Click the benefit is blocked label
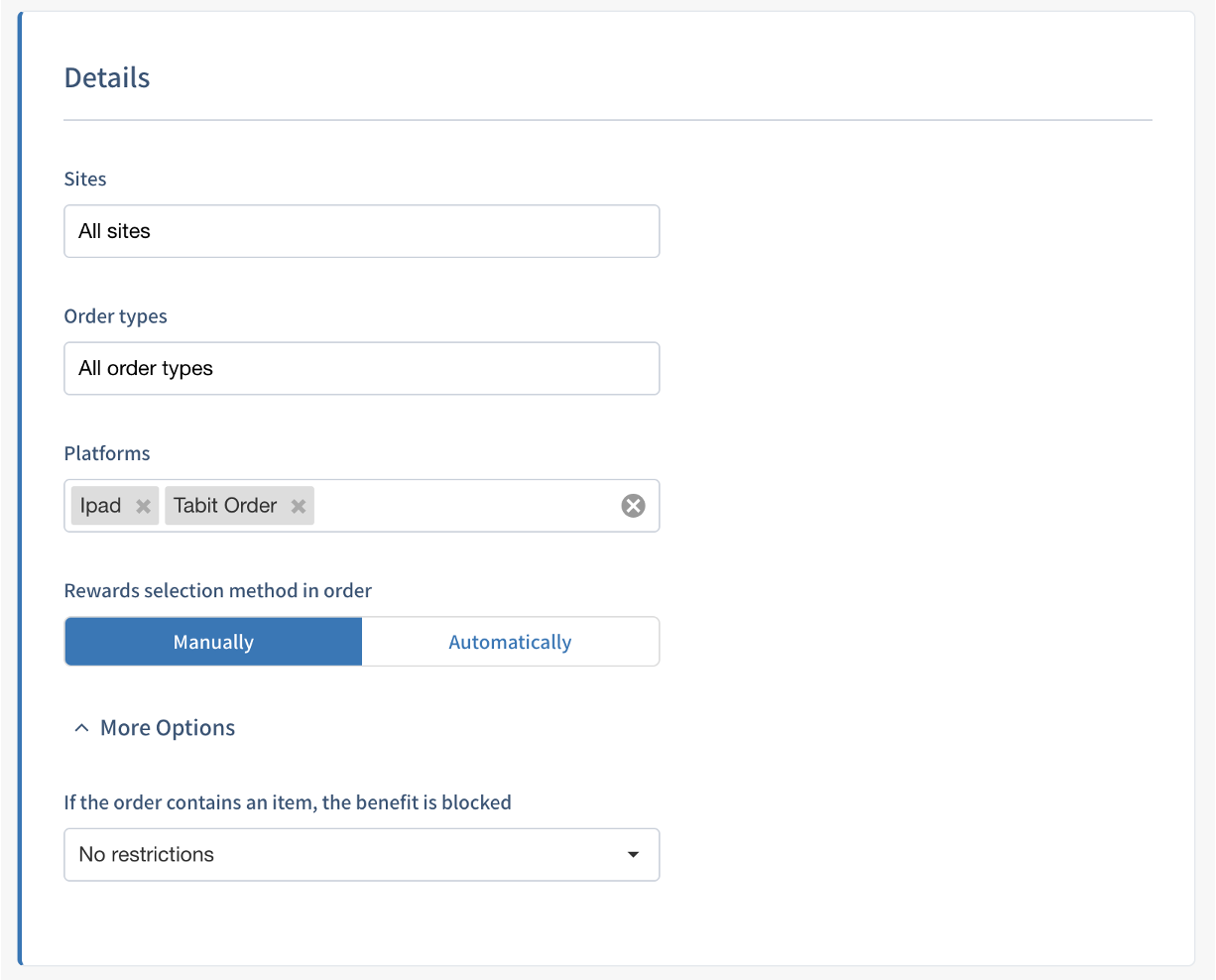The width and height of the screenshot is (1216, 980). (288, 802)
